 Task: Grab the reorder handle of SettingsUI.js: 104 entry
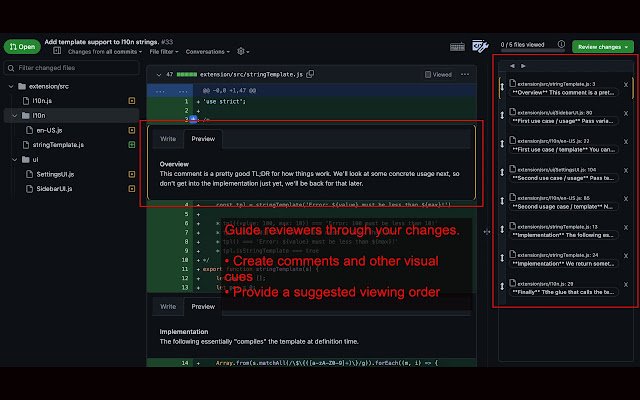502,173
